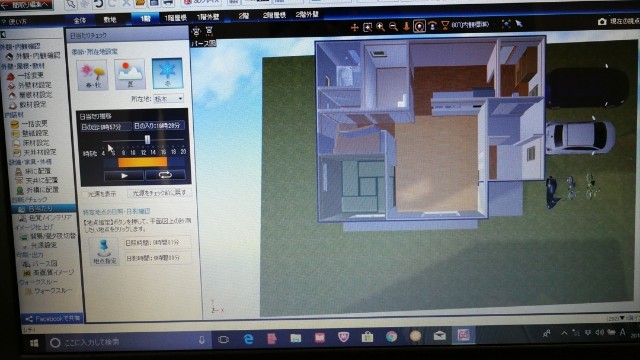640x360 pixels.
Task: Switch to the 2階外壁 tab
Action: point(307,14)
